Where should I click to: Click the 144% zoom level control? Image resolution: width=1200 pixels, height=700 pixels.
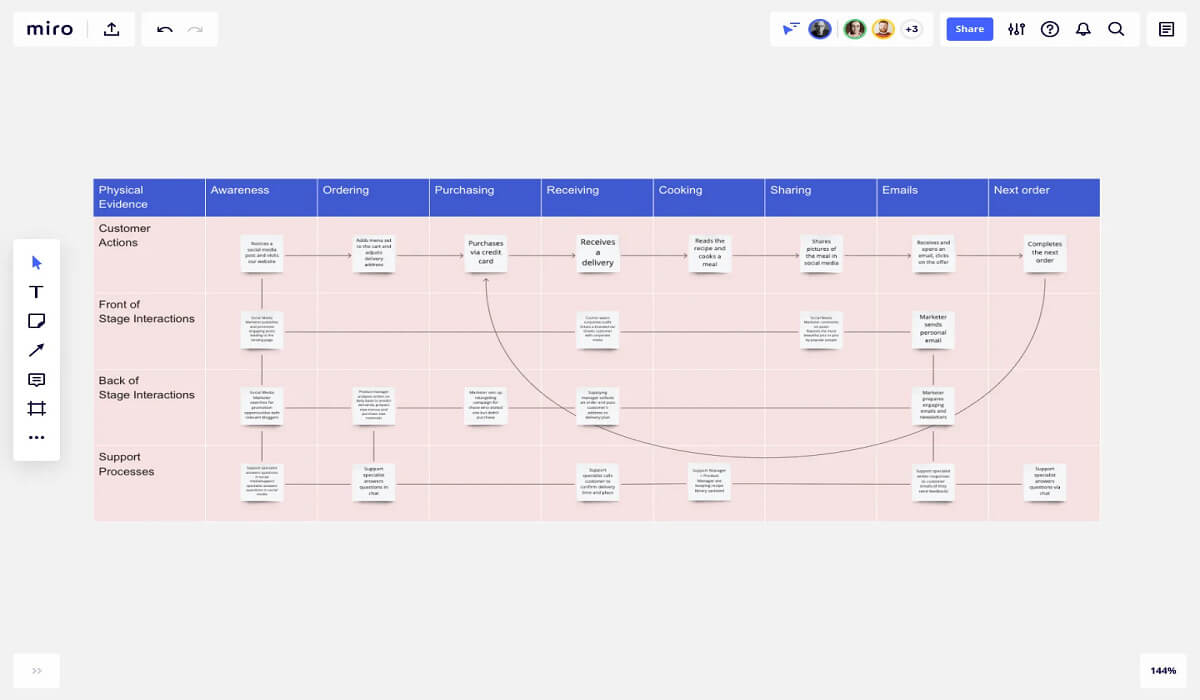(x=1163, y=671)
